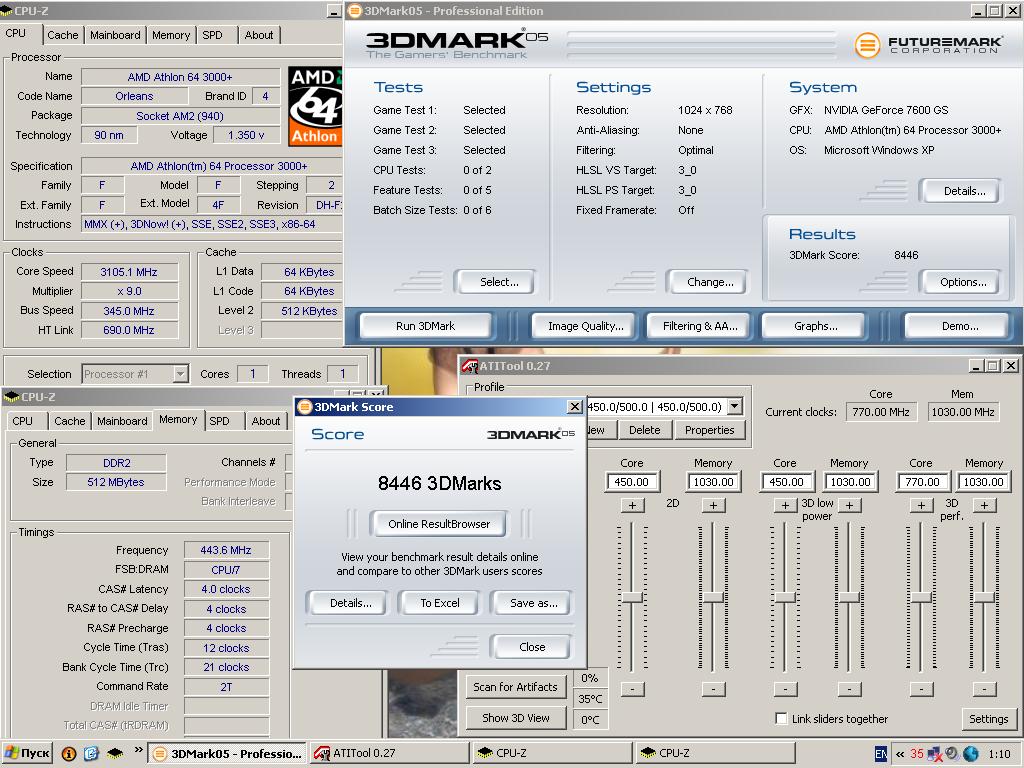
Task: Decrease 3D low power Core with minus
Action: pos(785,689)
